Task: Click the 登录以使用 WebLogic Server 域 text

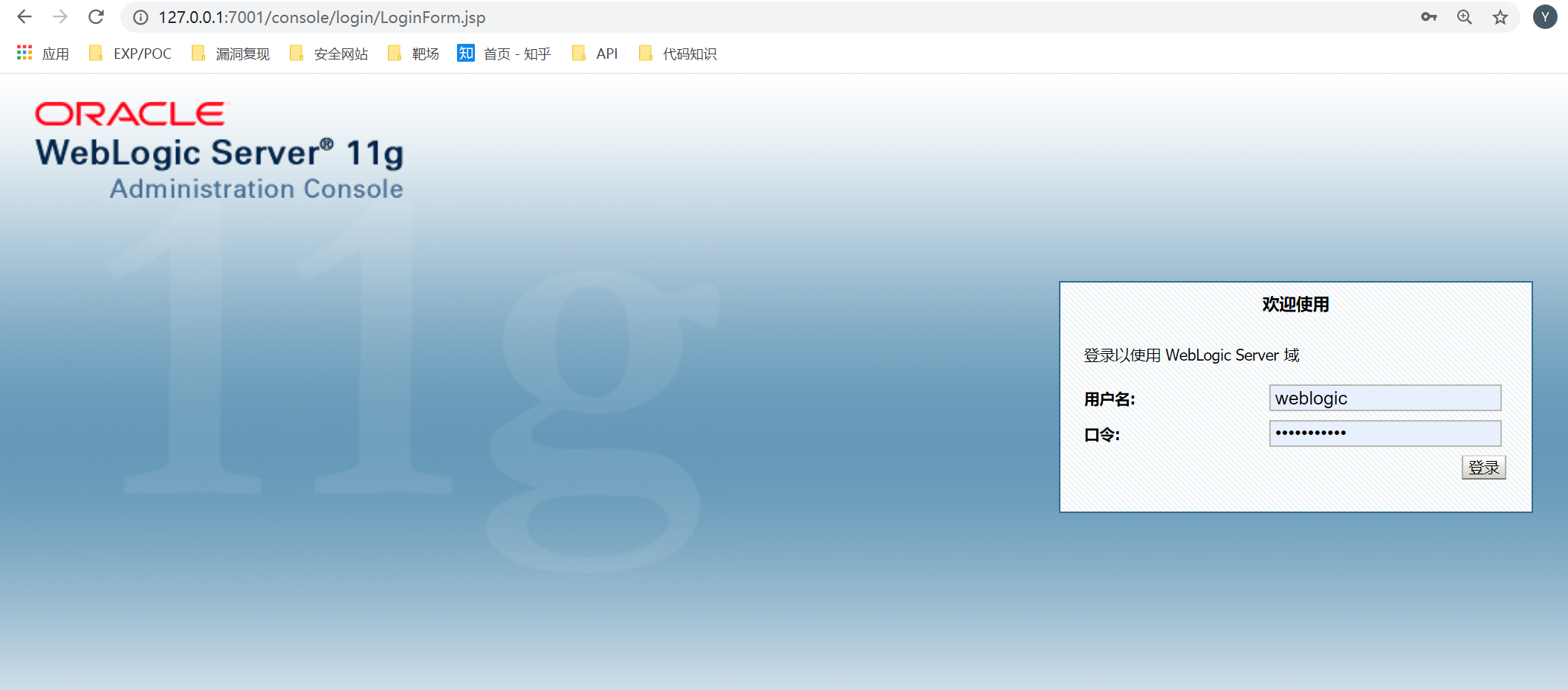Action: pyautogui.click(x=1191, y=355)
